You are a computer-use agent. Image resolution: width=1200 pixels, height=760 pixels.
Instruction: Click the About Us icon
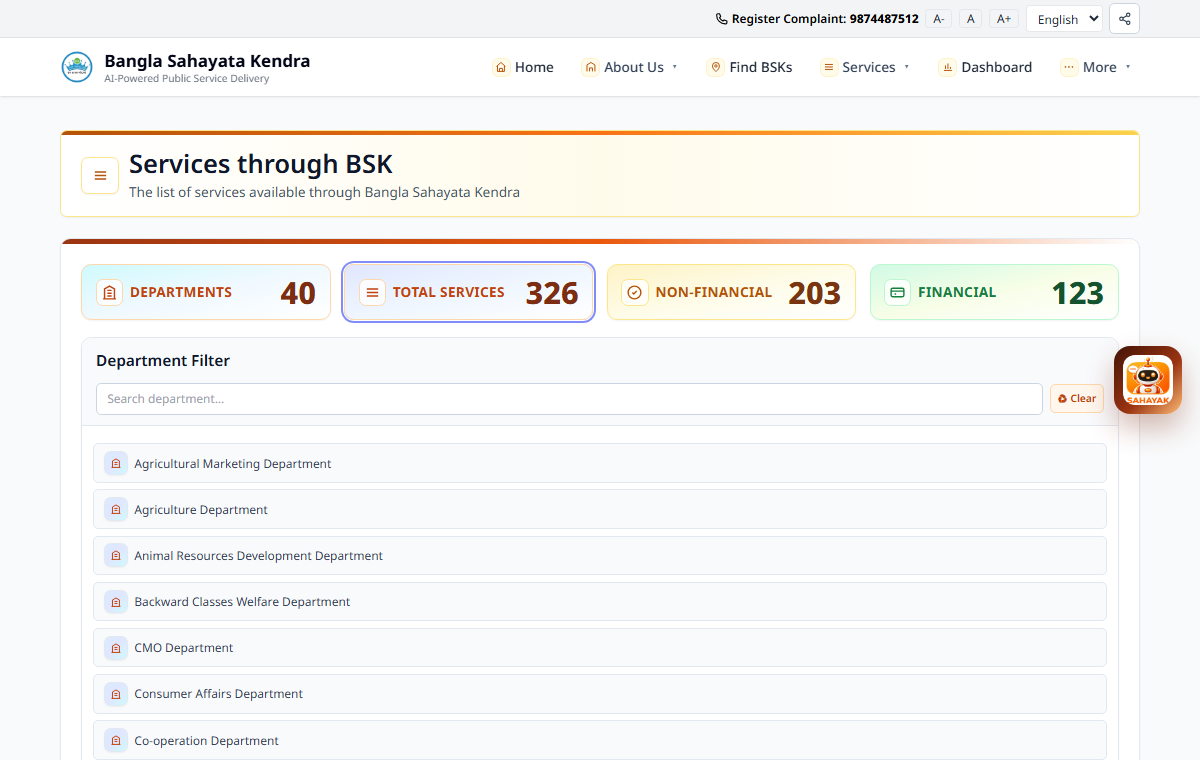(x=590, y=67)
